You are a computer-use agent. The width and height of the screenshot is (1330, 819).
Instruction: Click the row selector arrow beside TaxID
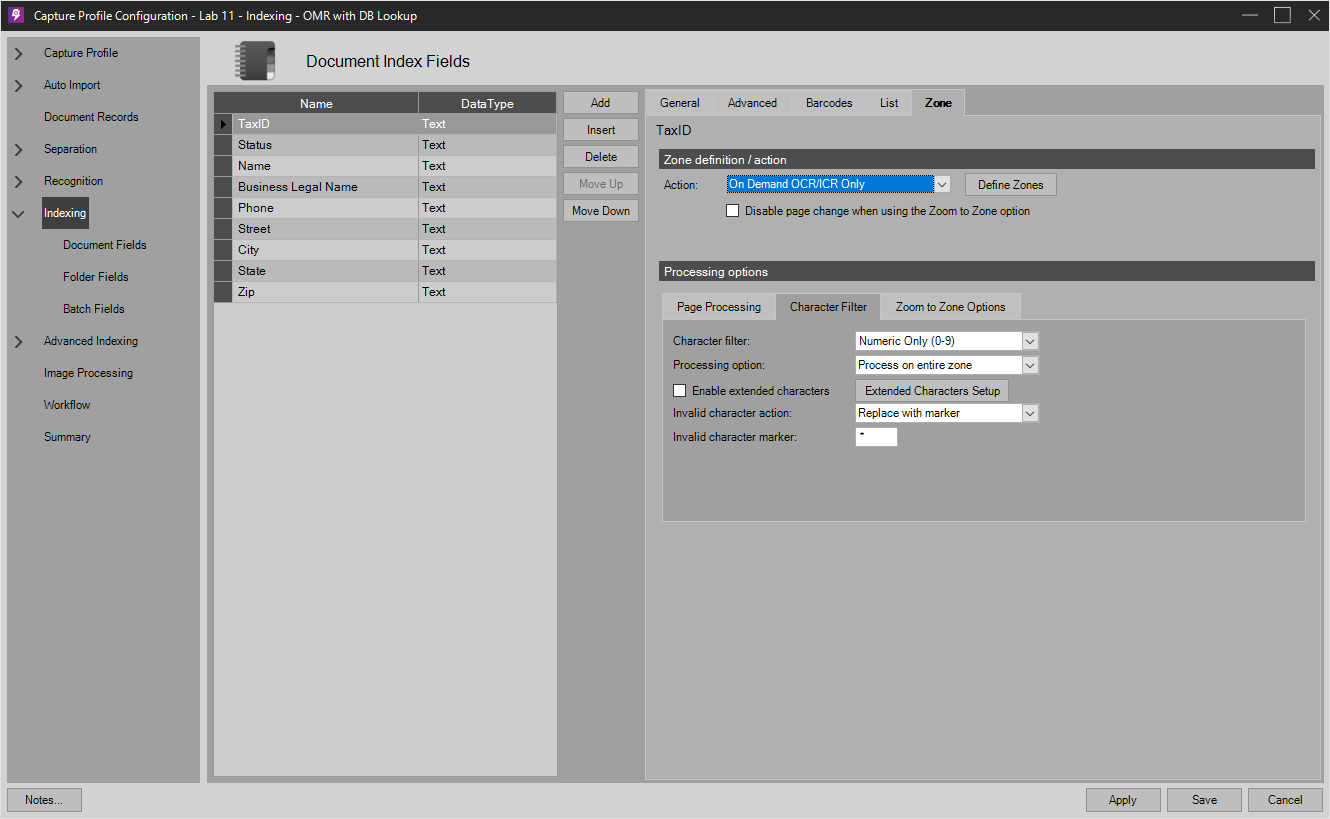[x=222, y=123]
